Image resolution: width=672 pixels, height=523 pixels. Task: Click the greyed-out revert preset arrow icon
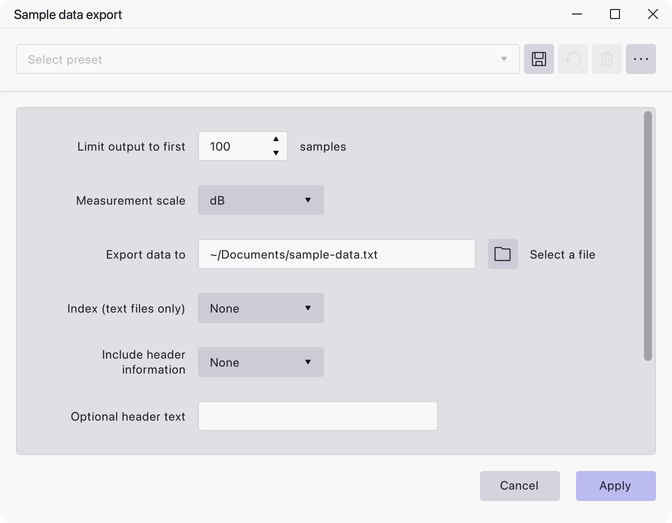click(x=573, y=59)
